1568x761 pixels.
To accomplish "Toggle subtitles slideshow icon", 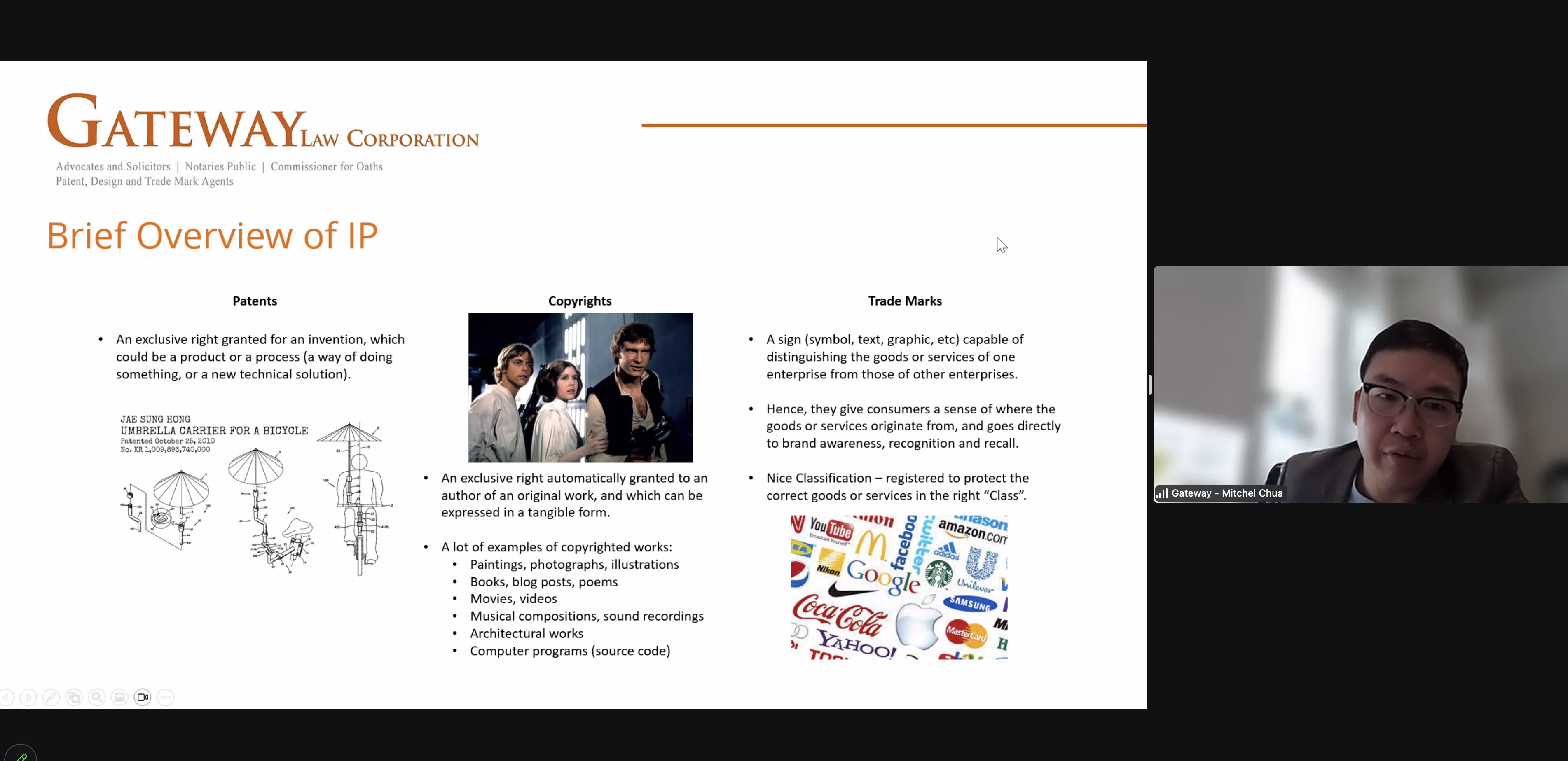I will 120,697.
